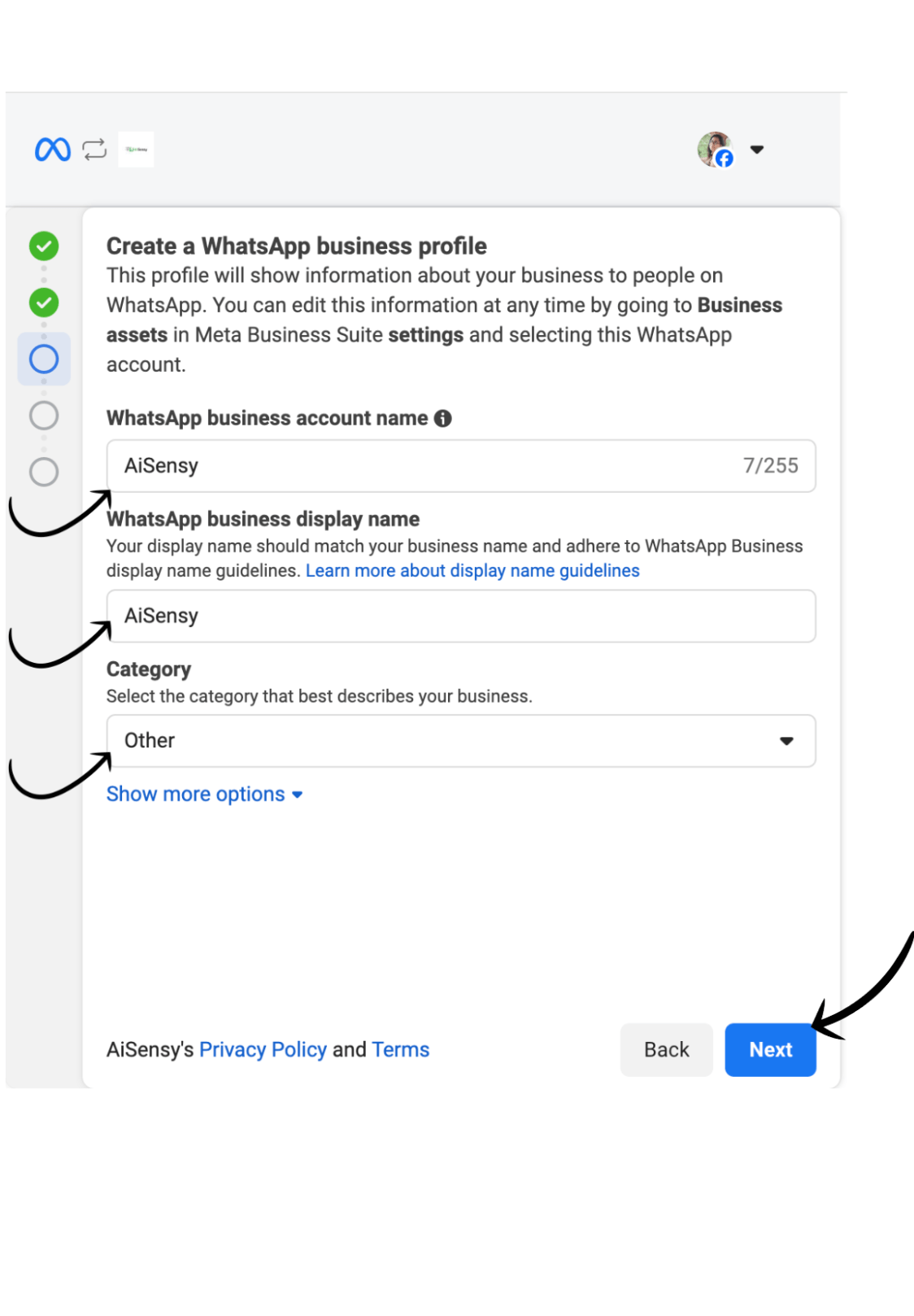The height and width of the screenshot is (1316, 914).
Task: Click the Category dropdown arrow
Action: point(786,741)
